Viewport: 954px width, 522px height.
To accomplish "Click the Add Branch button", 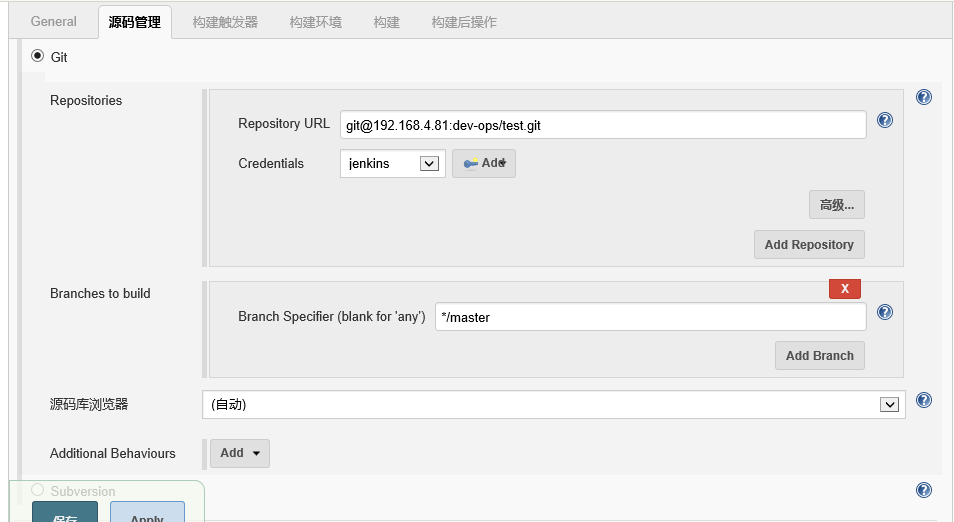I will [x=820, y=356].
